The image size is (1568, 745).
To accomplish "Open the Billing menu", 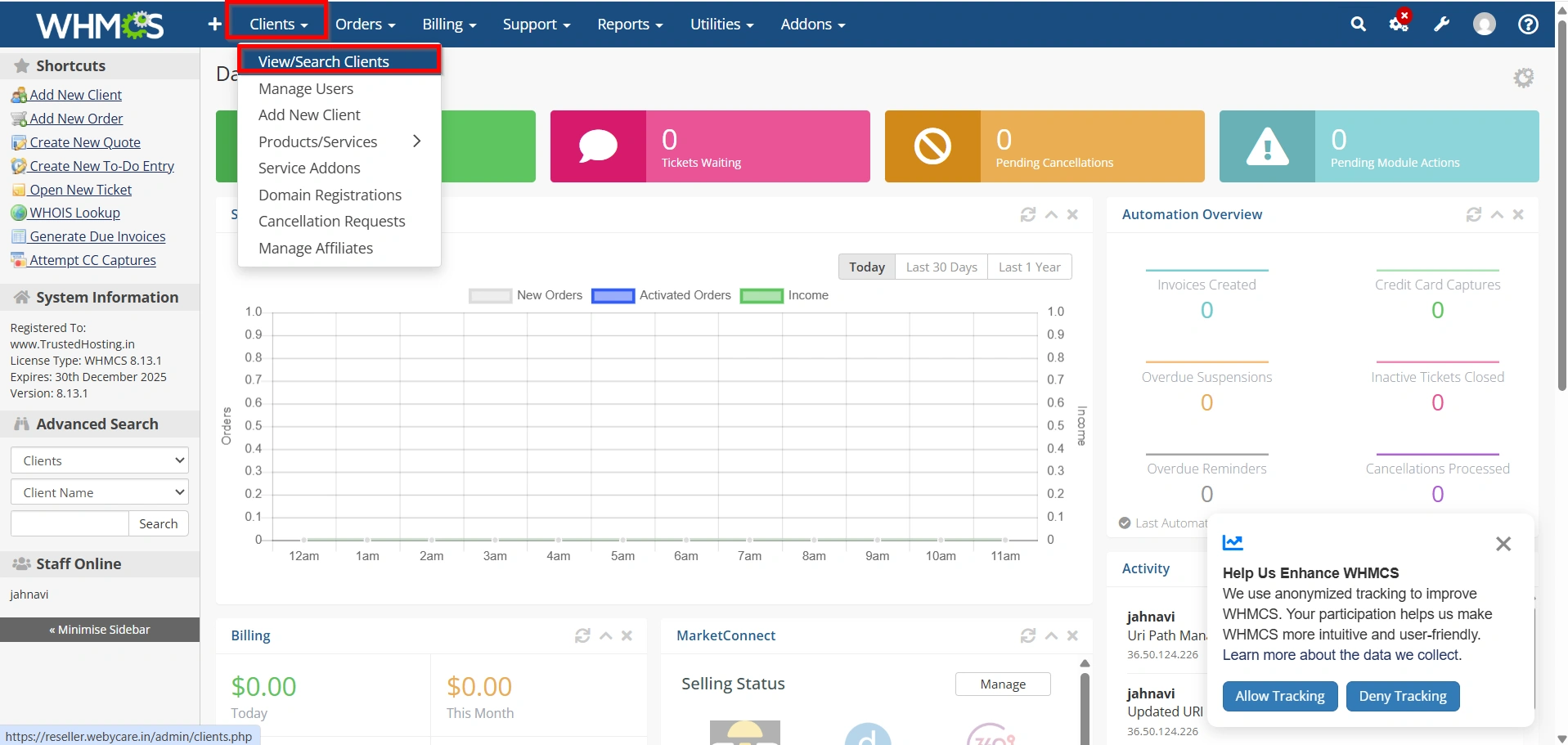I will pos(449,25).
